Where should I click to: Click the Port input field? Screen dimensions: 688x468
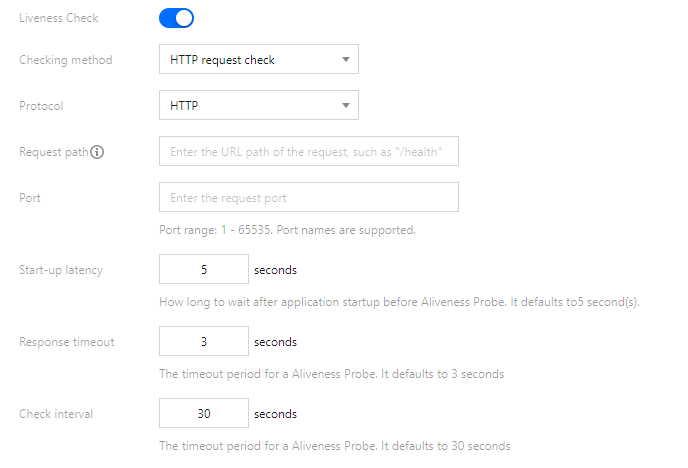[x=308, y=197]
